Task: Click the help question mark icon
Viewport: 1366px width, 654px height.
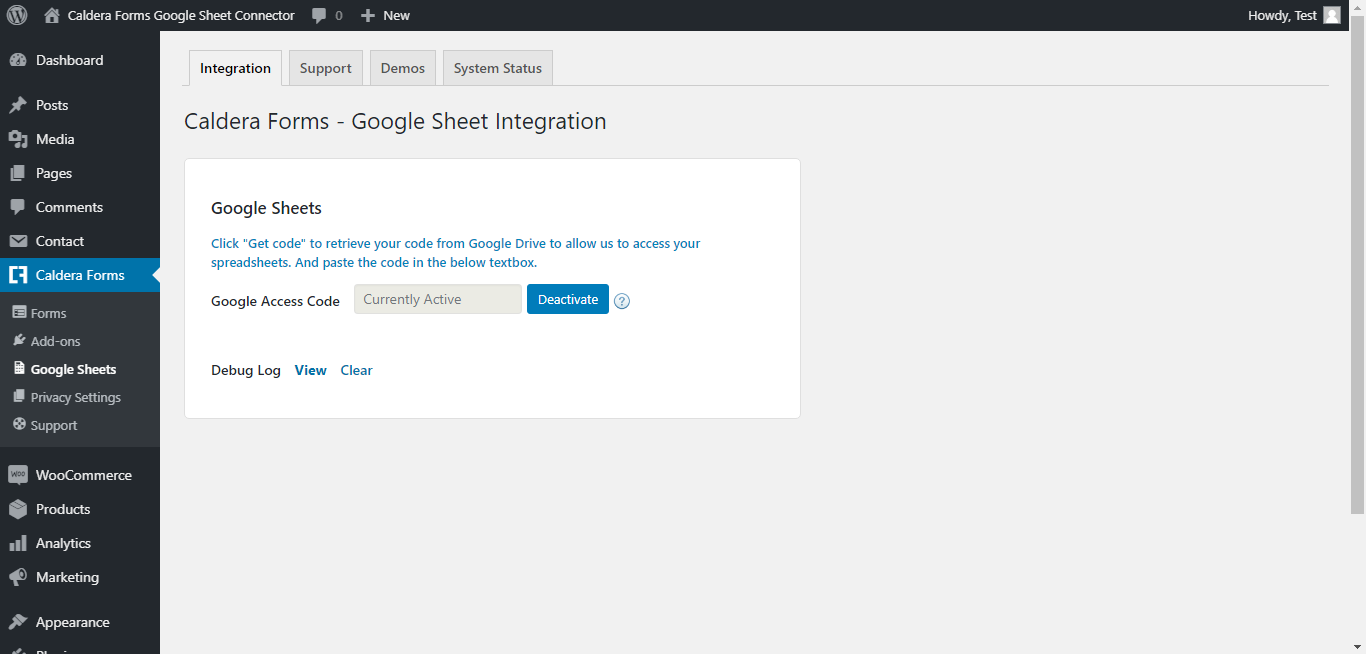Action: pyautogui.click(x=622, y=301)
